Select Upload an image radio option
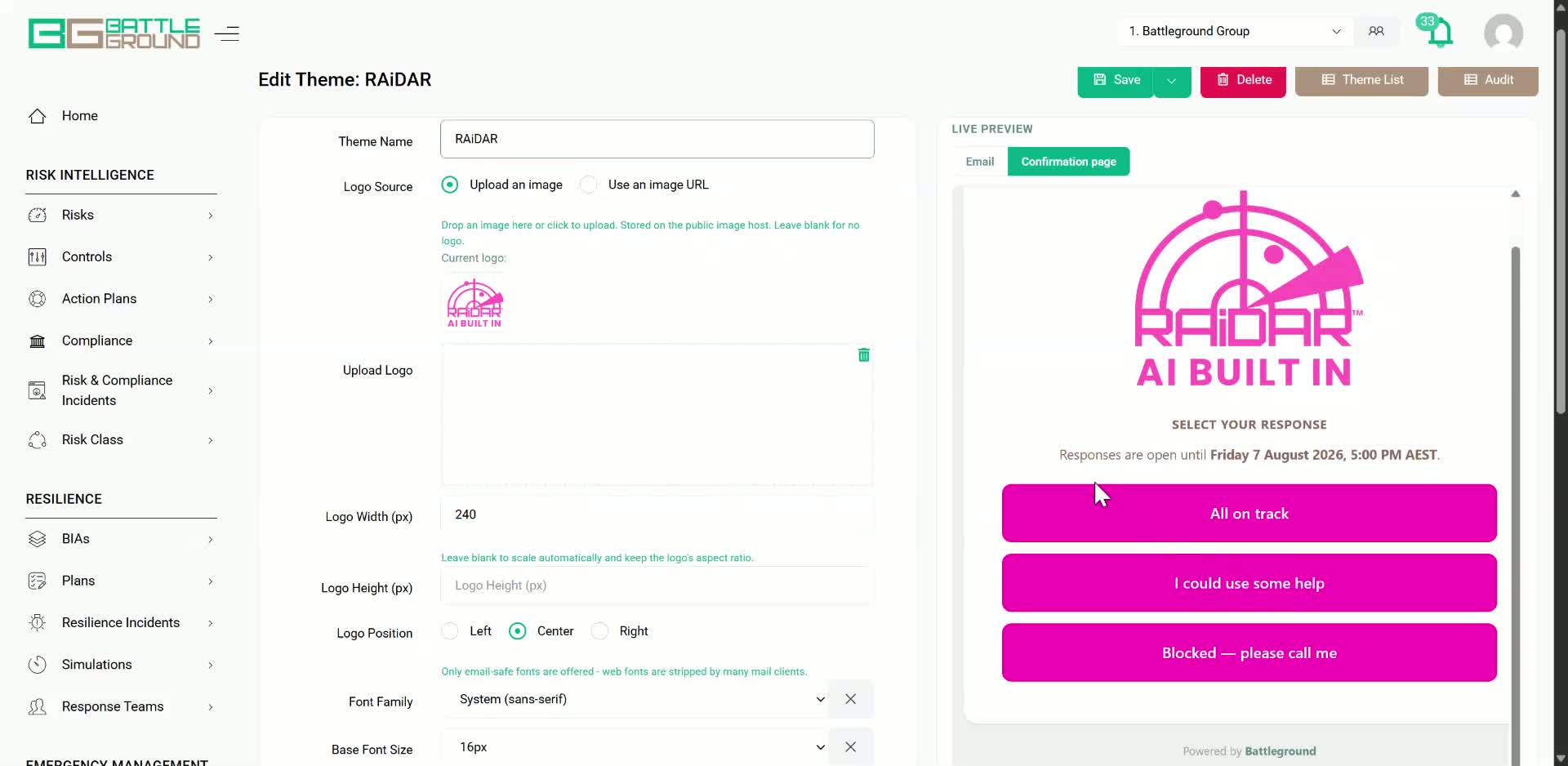Viewport: 1568px width, 766px height. [450, 185]
